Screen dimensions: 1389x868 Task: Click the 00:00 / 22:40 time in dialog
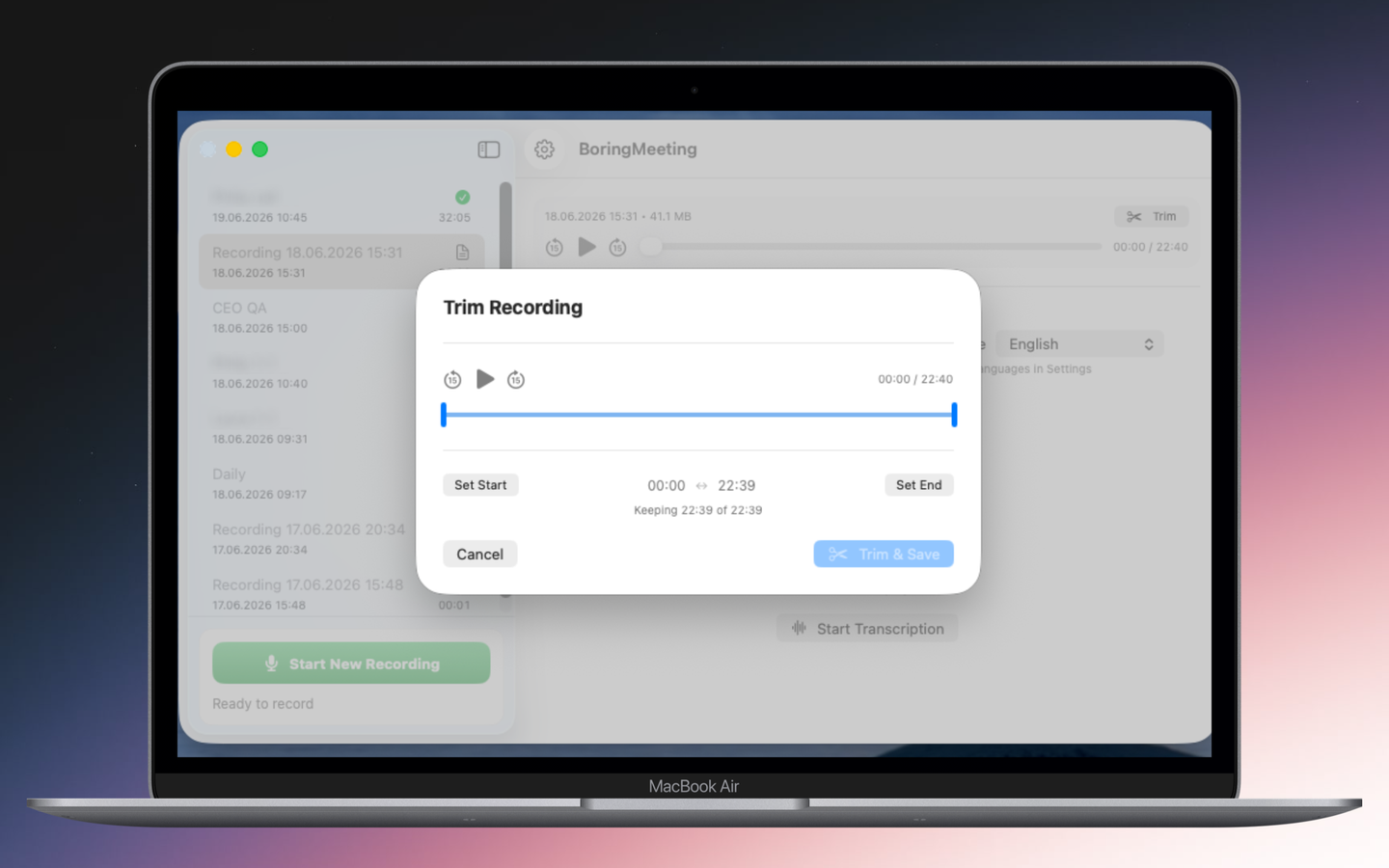point(915,379)
